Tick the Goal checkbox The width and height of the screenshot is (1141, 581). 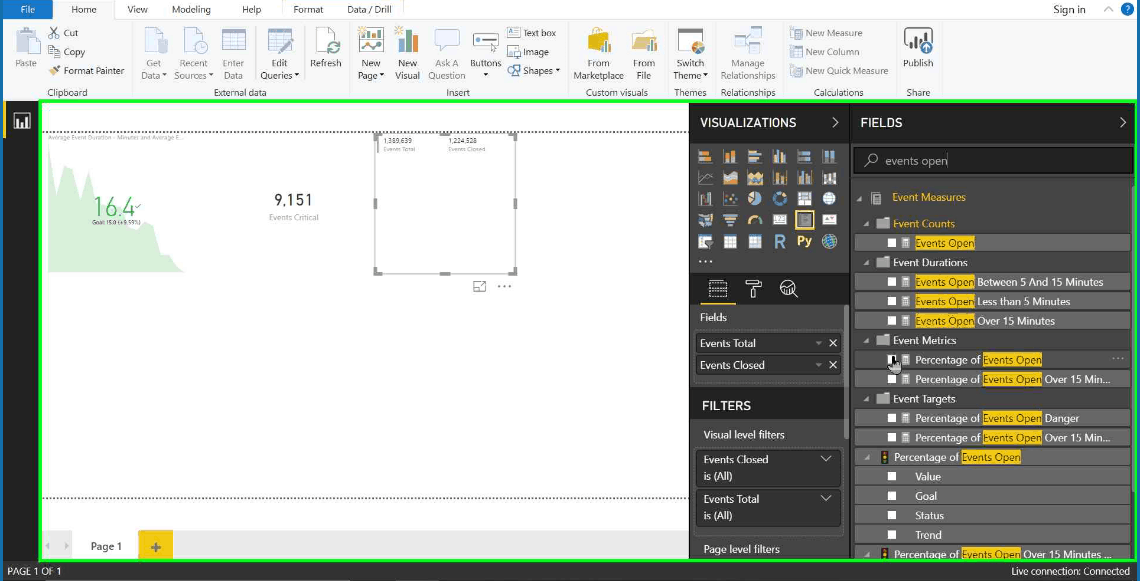tap(892, 497)
